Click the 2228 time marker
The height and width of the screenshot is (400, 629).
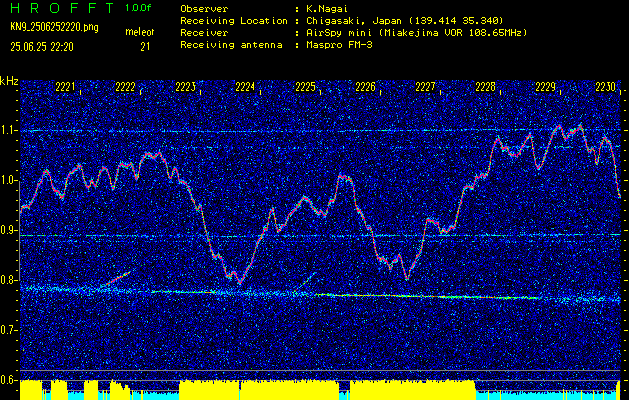(x=485, y=87)
